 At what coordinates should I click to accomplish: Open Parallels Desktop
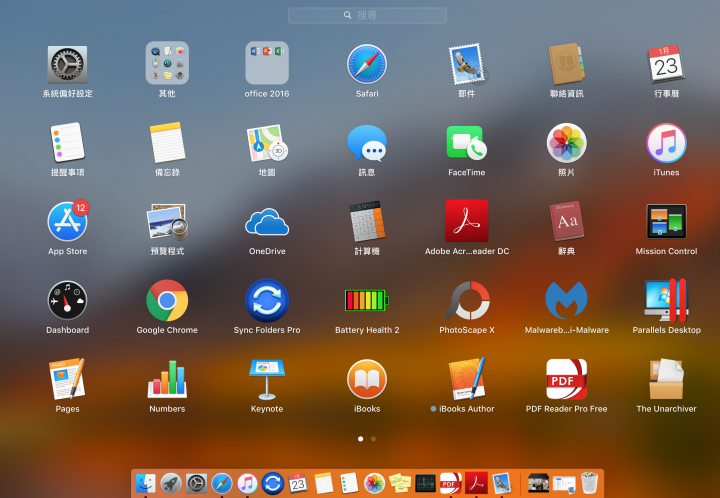point(666,301)
